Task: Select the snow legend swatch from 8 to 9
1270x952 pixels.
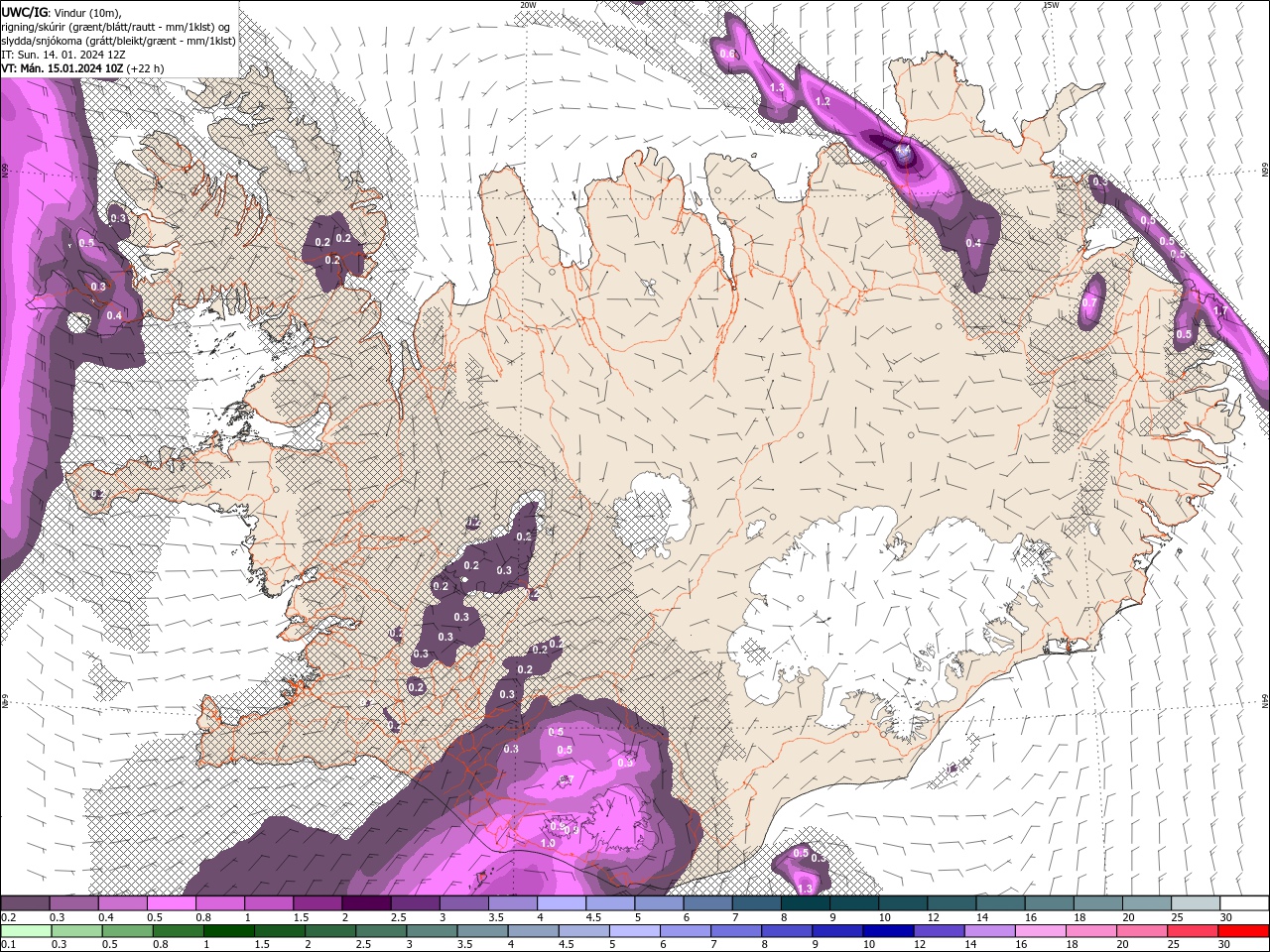Action: [808, 902]
